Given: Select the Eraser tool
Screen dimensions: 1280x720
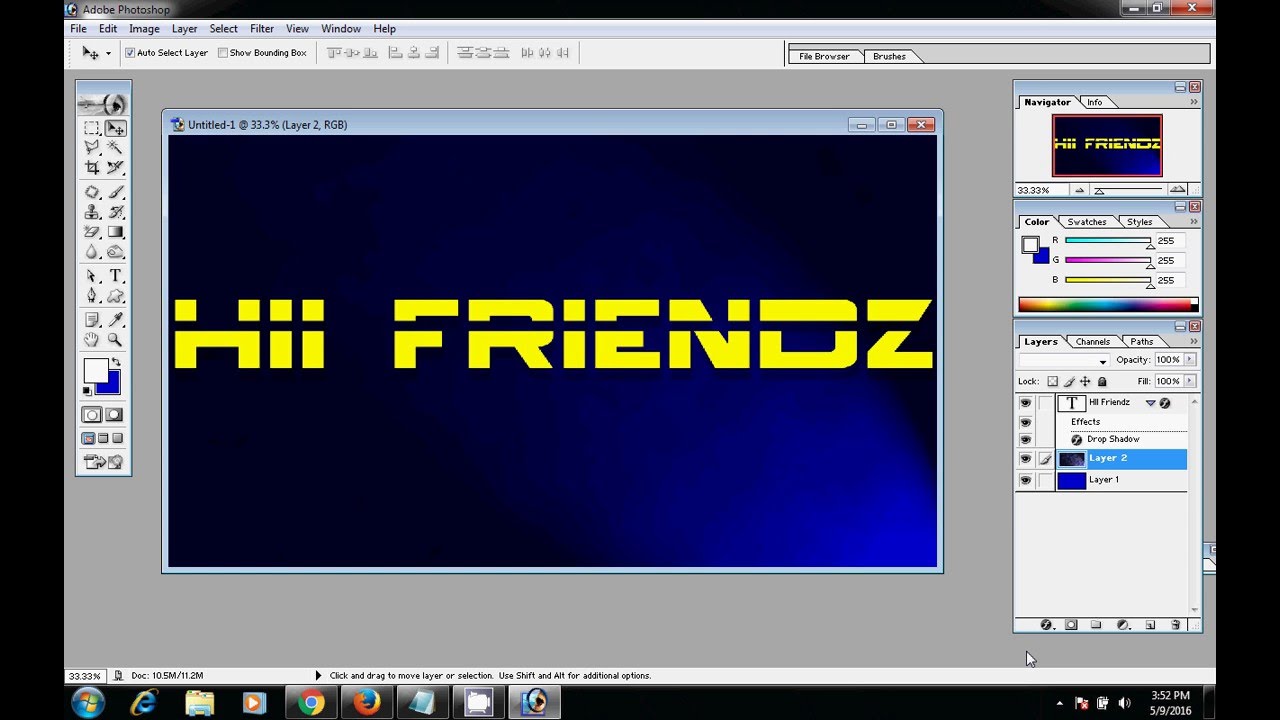Looking at the screenshot, I should [92, 232].
